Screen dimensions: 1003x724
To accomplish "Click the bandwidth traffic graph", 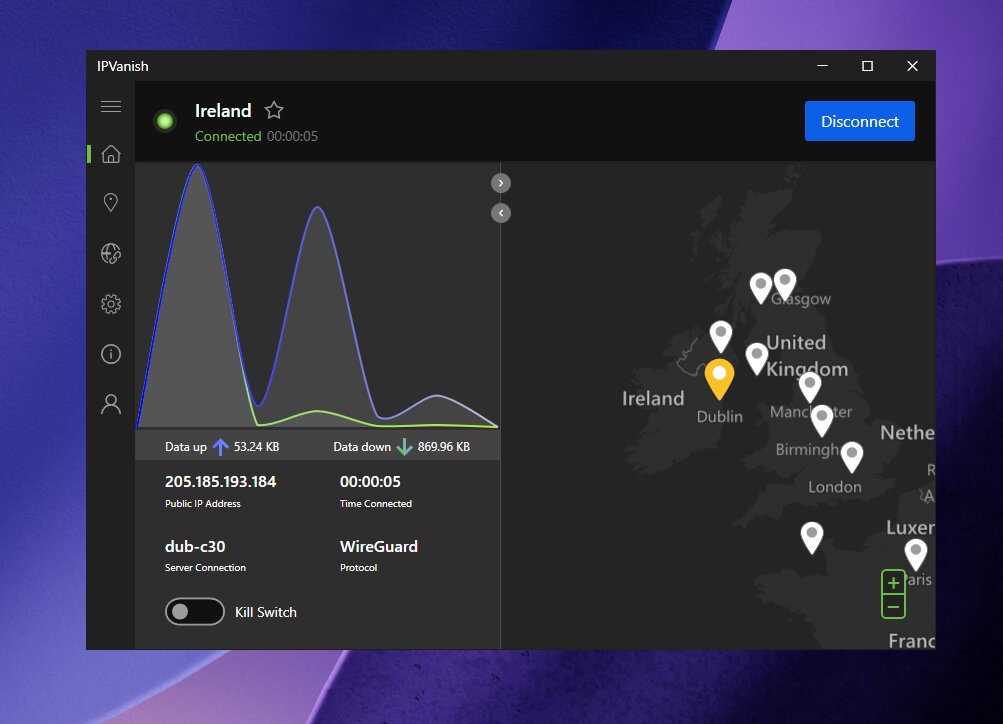I will (318, 295).
